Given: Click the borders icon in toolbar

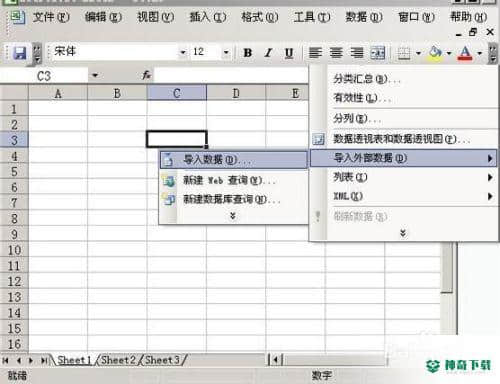Looking at the screenshot, I should 404,53.
